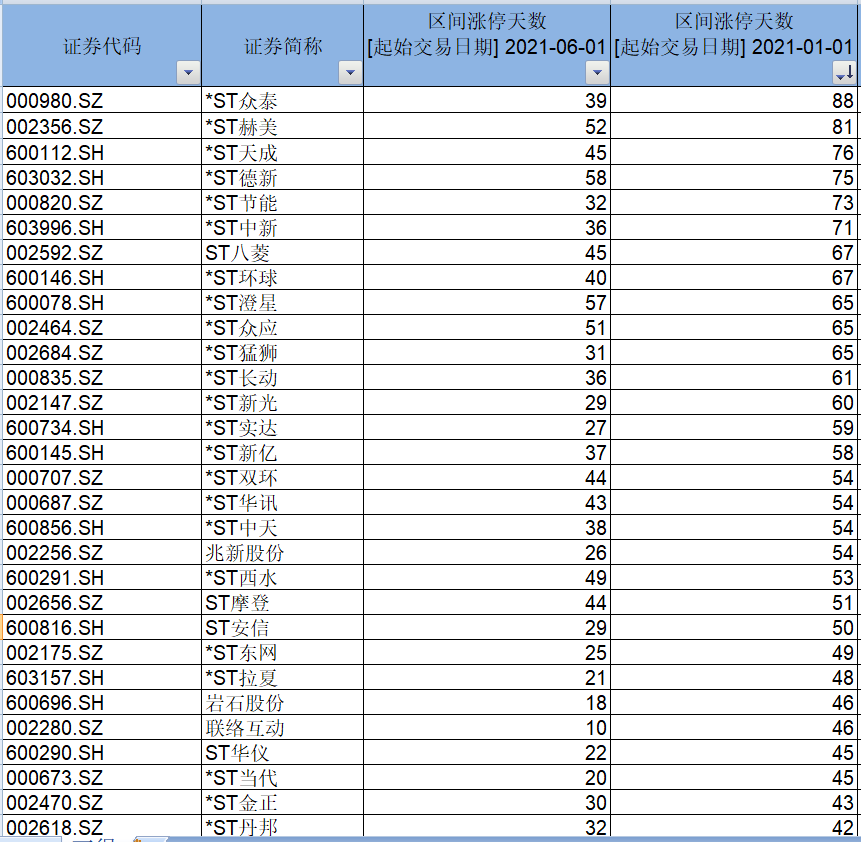Open the 证券简称 column filter dropdown
The image size is (861, 842).
pyautogui.click(x=350, y=73)
